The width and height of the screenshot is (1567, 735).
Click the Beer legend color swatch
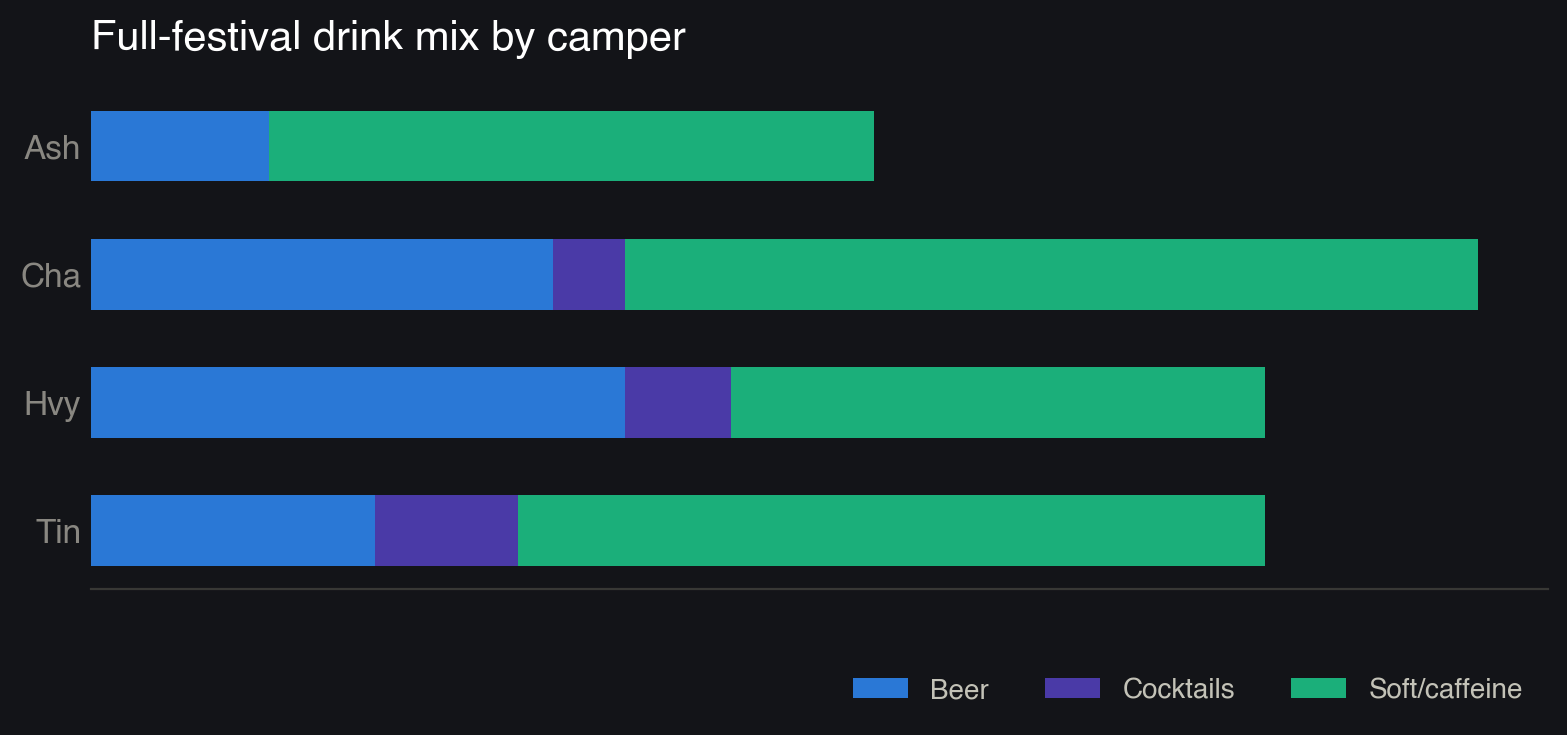880,688
